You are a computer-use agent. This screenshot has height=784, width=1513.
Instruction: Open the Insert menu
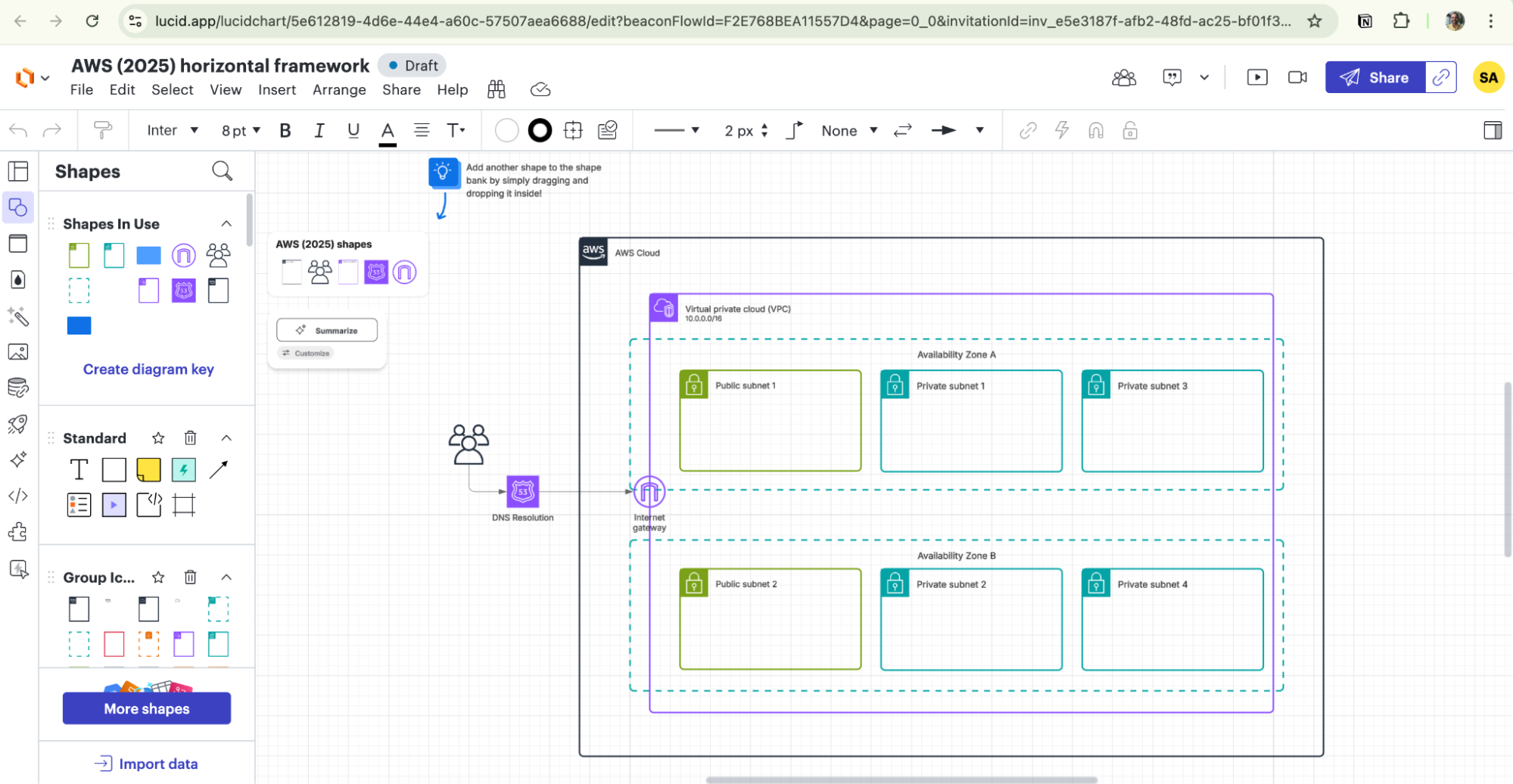[x=277, y=90]
